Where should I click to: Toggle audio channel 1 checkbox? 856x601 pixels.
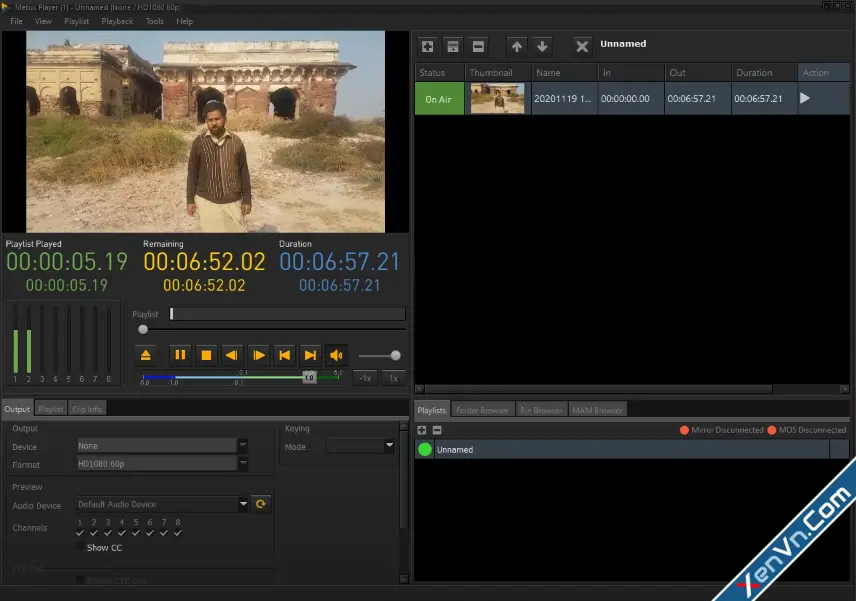[x=80, y=533]
